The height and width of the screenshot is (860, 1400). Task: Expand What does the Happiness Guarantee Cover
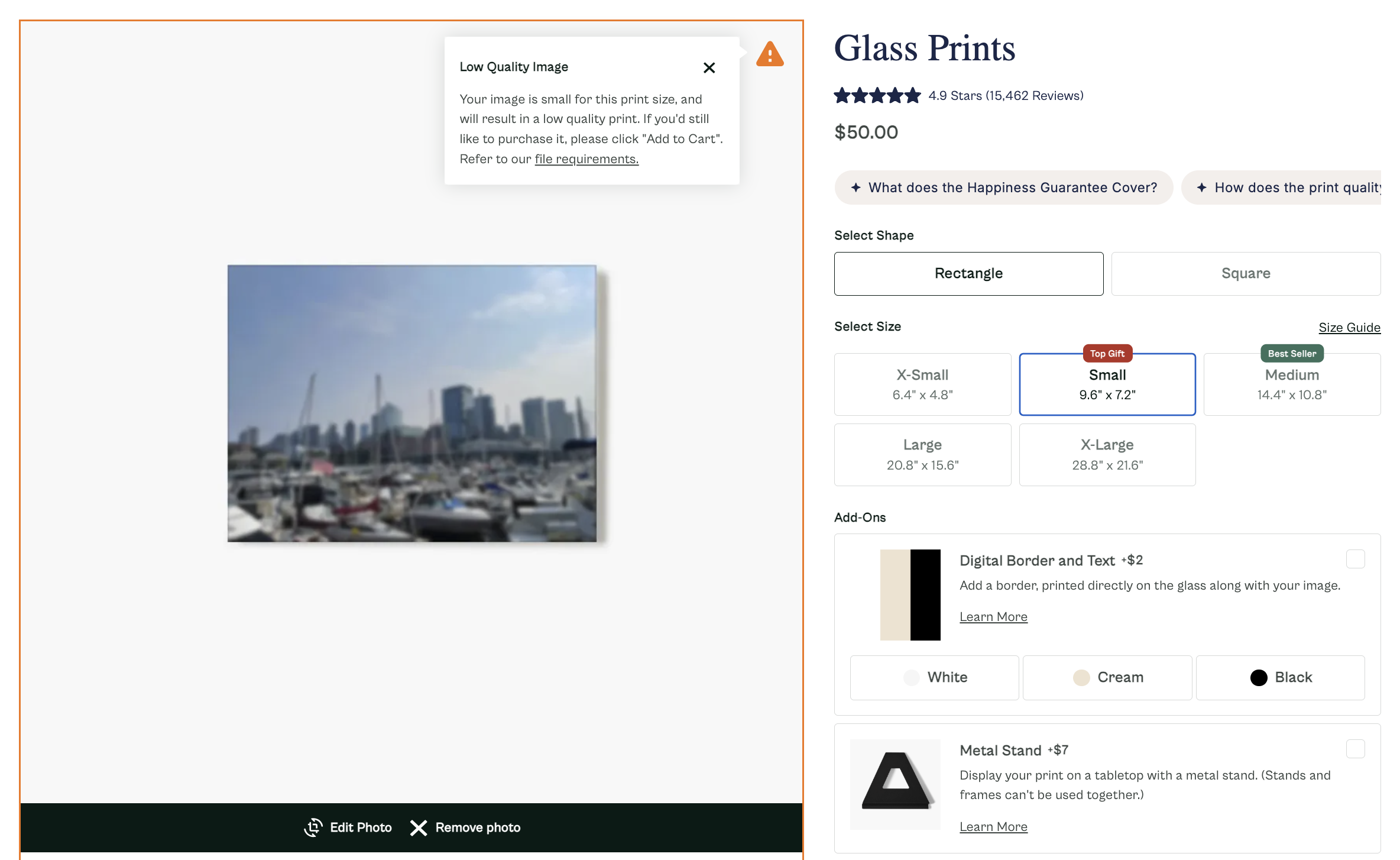tap(1012, 187)
